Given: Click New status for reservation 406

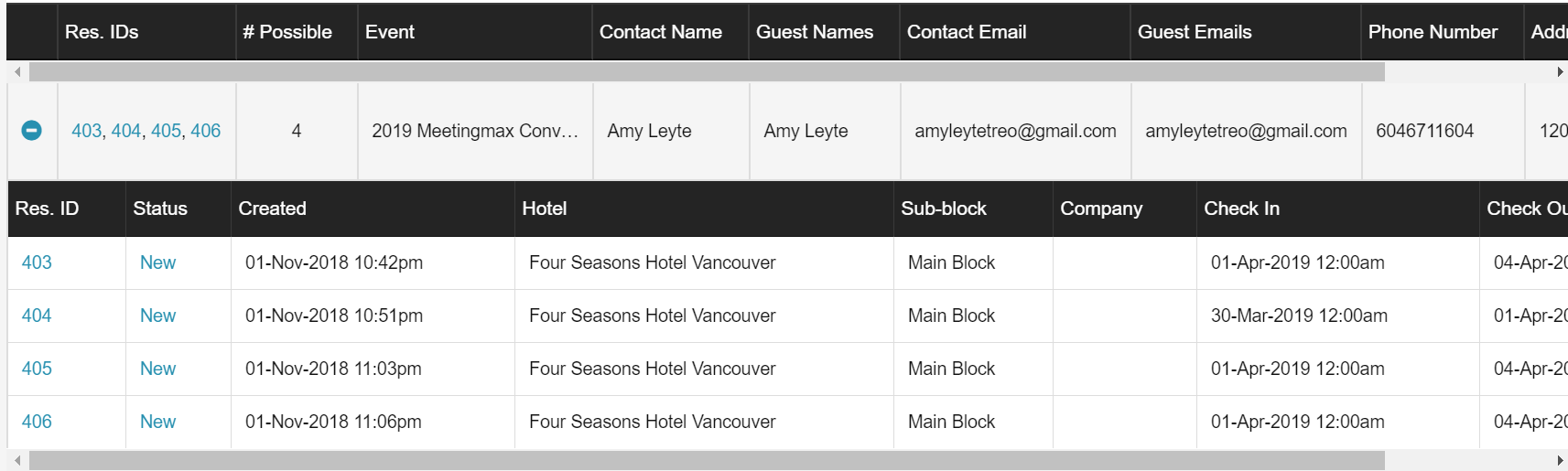Looking at the screenshot, I should pos(157,422).
